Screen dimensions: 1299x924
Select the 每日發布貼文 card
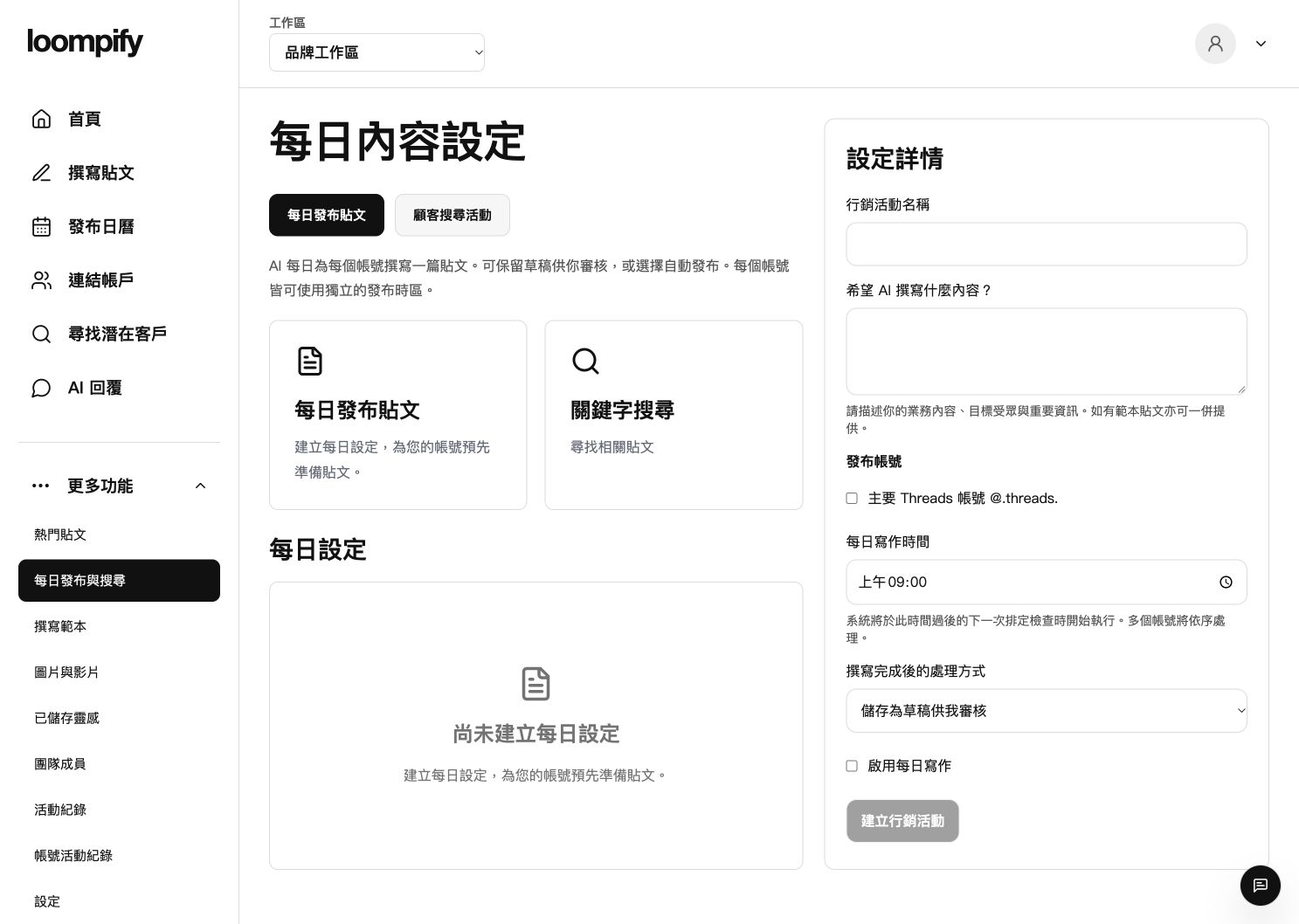[398, 415]
